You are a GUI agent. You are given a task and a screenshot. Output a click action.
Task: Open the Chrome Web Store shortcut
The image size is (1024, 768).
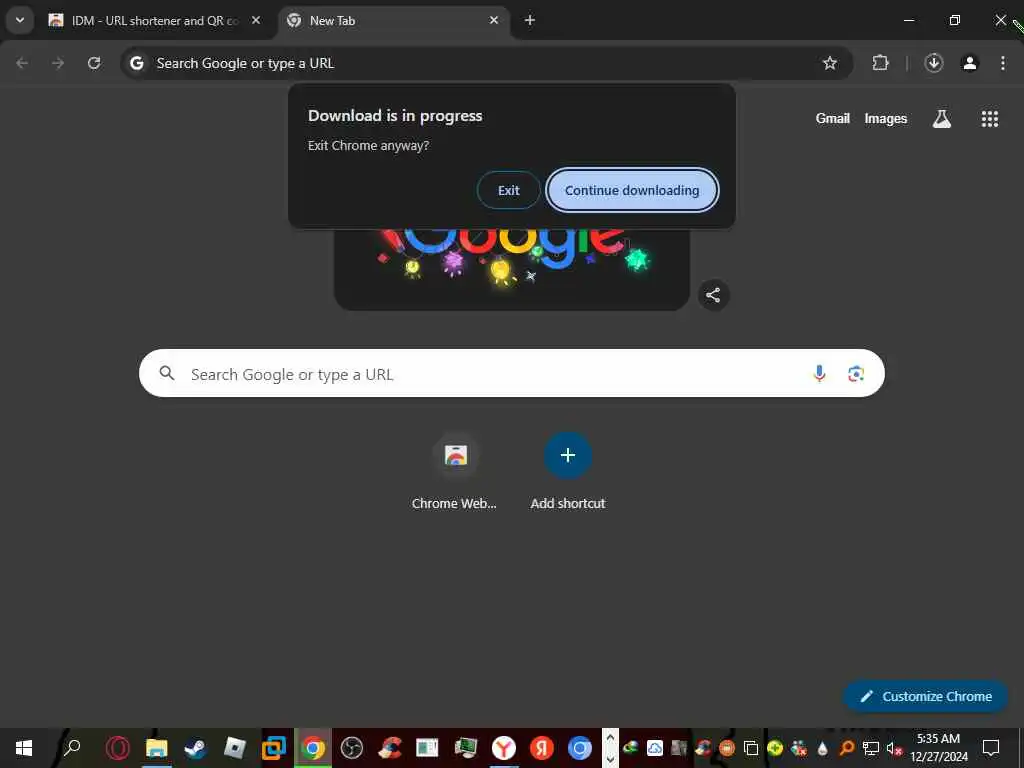pos(455,472)
